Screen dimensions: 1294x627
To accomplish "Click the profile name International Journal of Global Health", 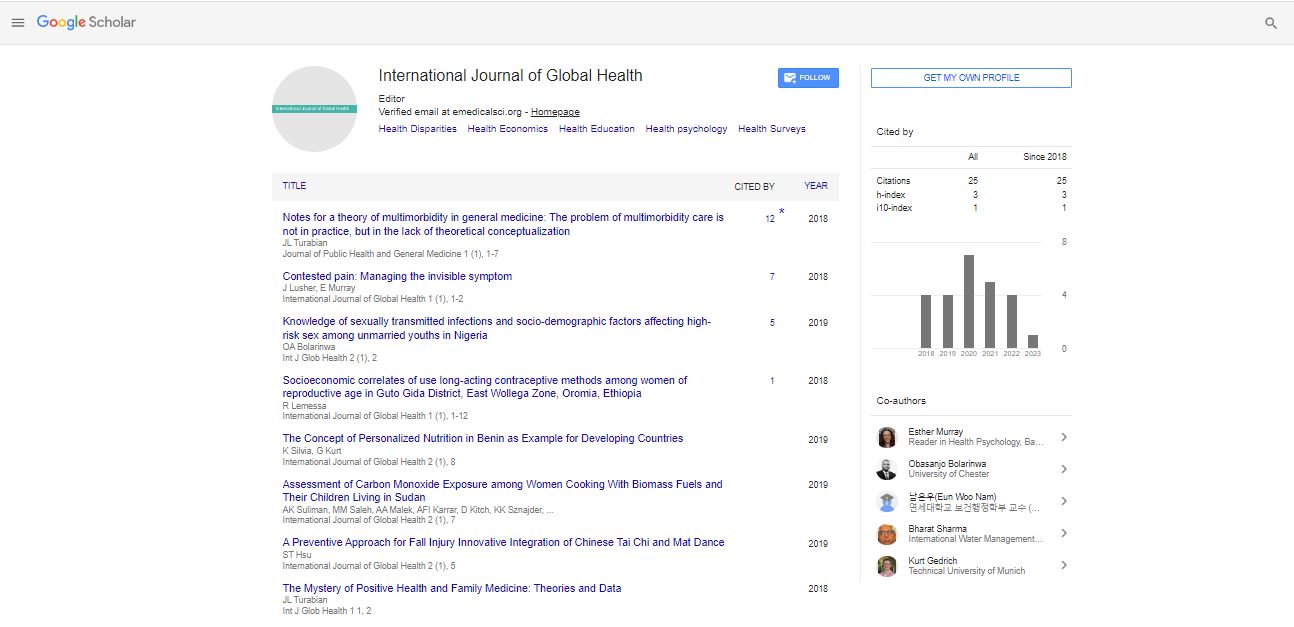I will 510,76.
